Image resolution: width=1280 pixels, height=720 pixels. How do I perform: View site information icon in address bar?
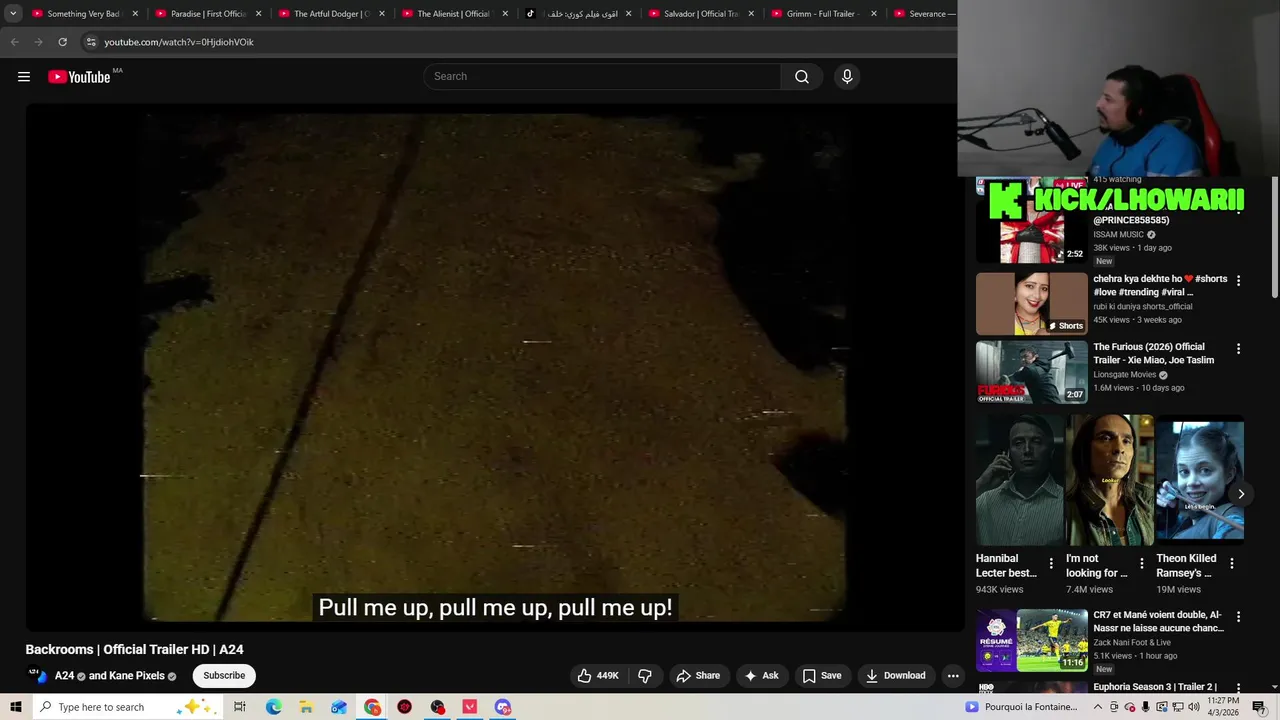91,42
